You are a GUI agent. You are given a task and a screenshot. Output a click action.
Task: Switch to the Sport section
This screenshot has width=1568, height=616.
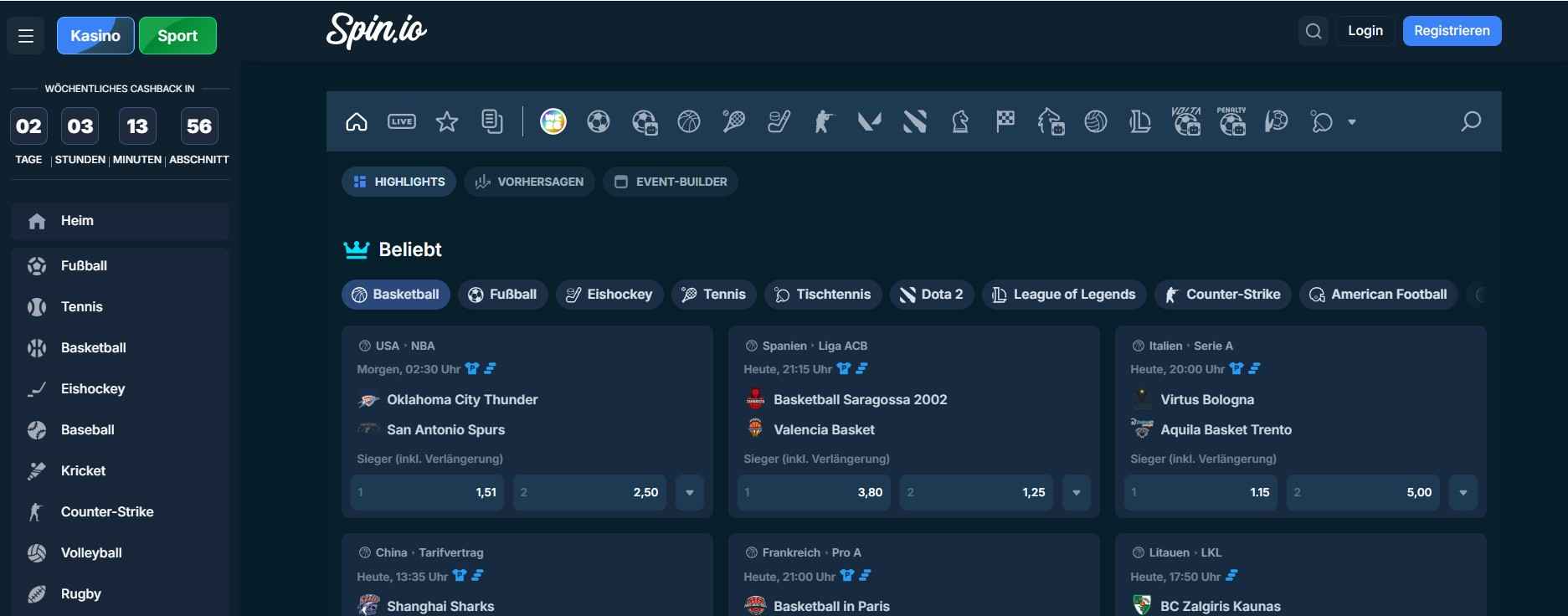point(177,36)
